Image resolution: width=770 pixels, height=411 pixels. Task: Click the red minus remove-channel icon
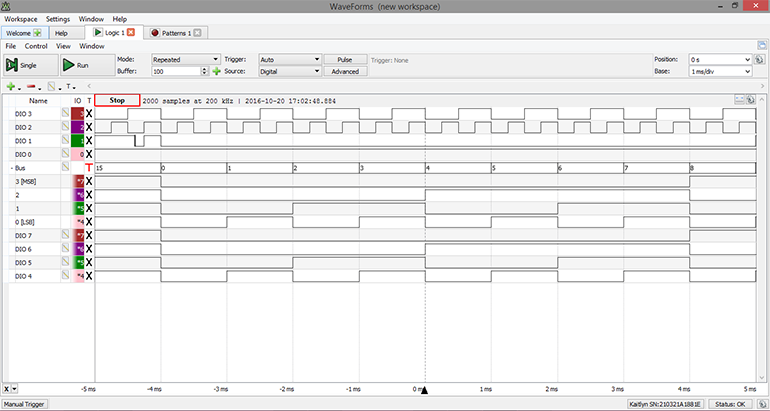[x=33, y=87]
